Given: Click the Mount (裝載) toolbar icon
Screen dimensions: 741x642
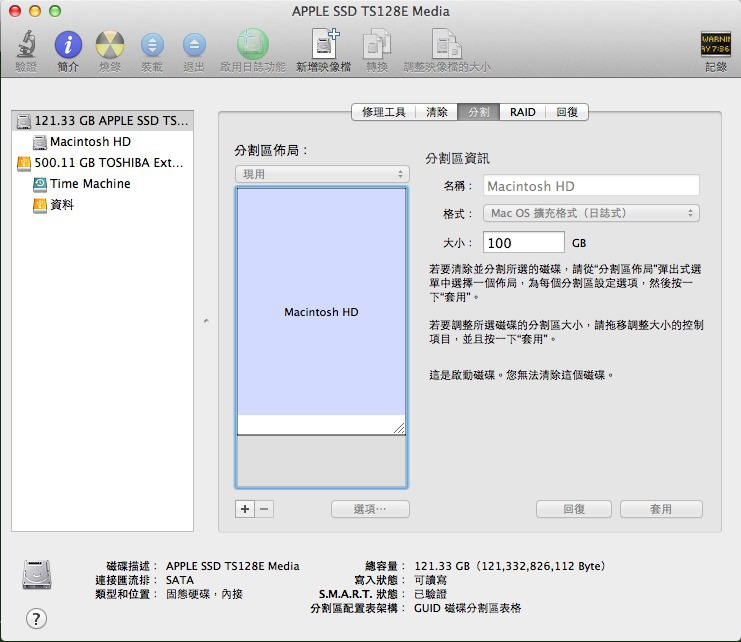Looking at the screenshot, I should (152, 45).
